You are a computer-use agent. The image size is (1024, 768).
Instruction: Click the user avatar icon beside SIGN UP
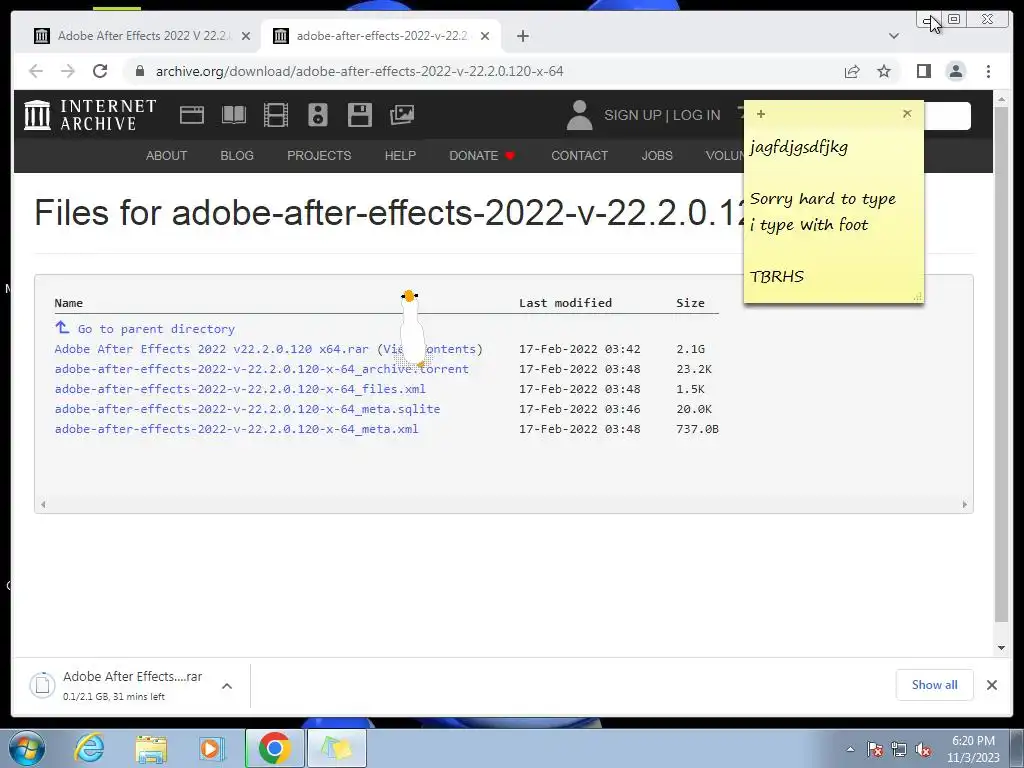pyautogui.click(x=579, y=115)
